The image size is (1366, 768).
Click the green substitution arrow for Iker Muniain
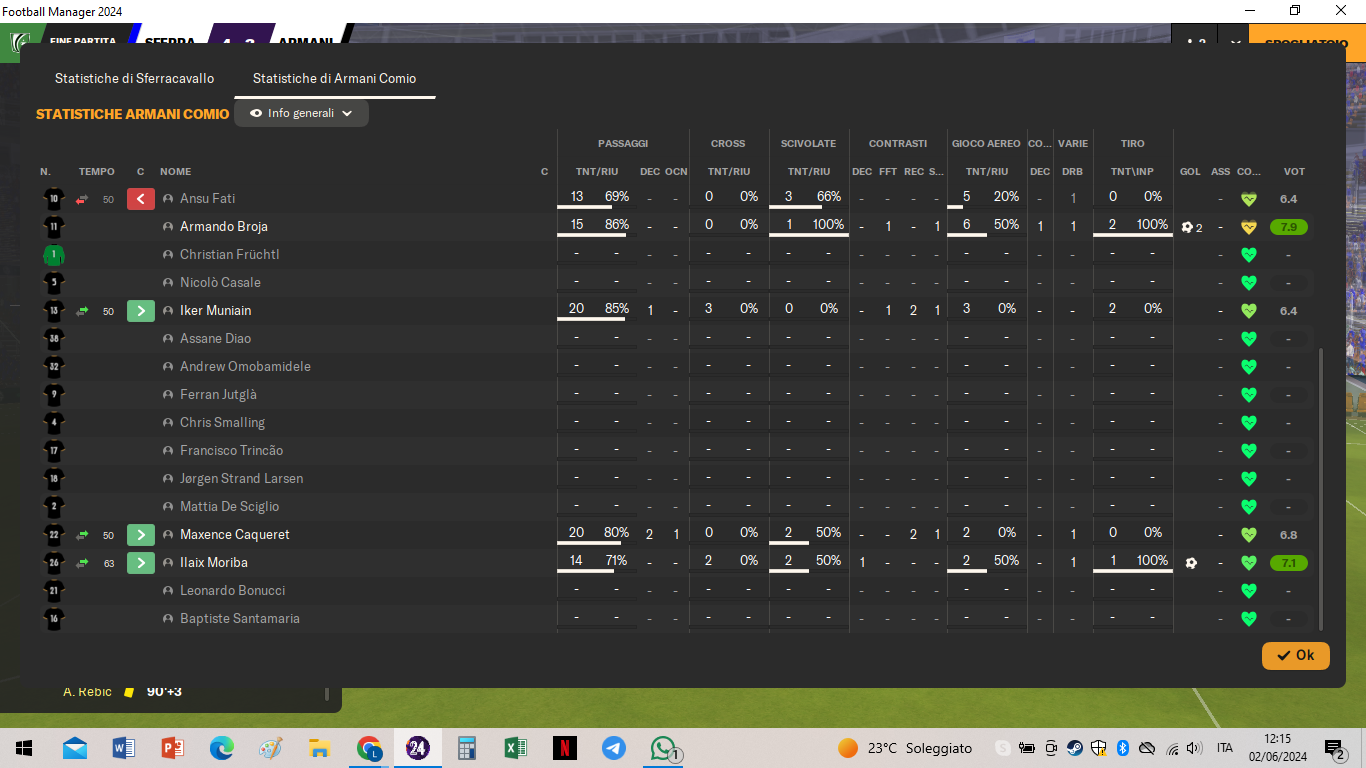tap(141, 311)
